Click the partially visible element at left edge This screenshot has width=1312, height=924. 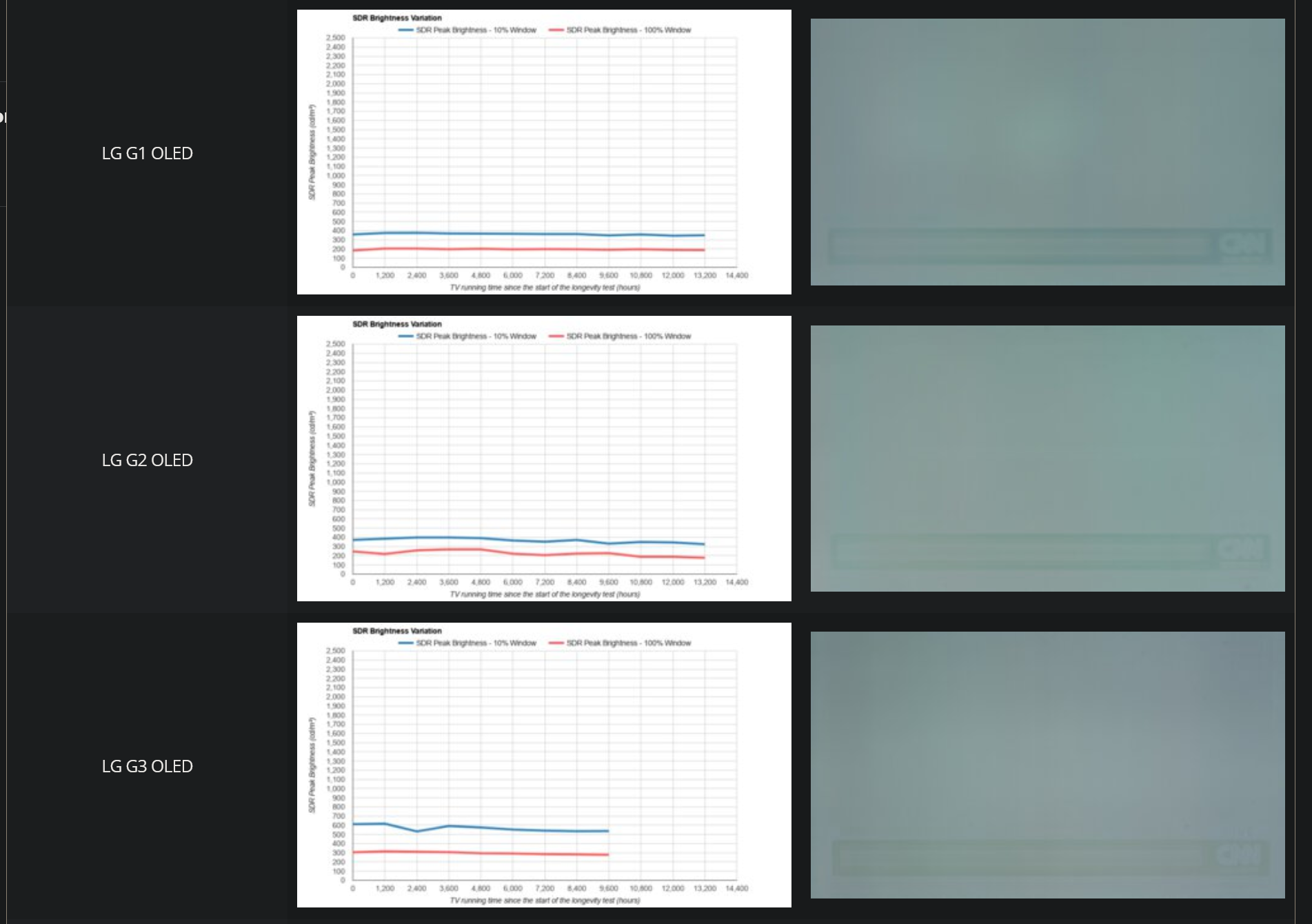[3, 117]
